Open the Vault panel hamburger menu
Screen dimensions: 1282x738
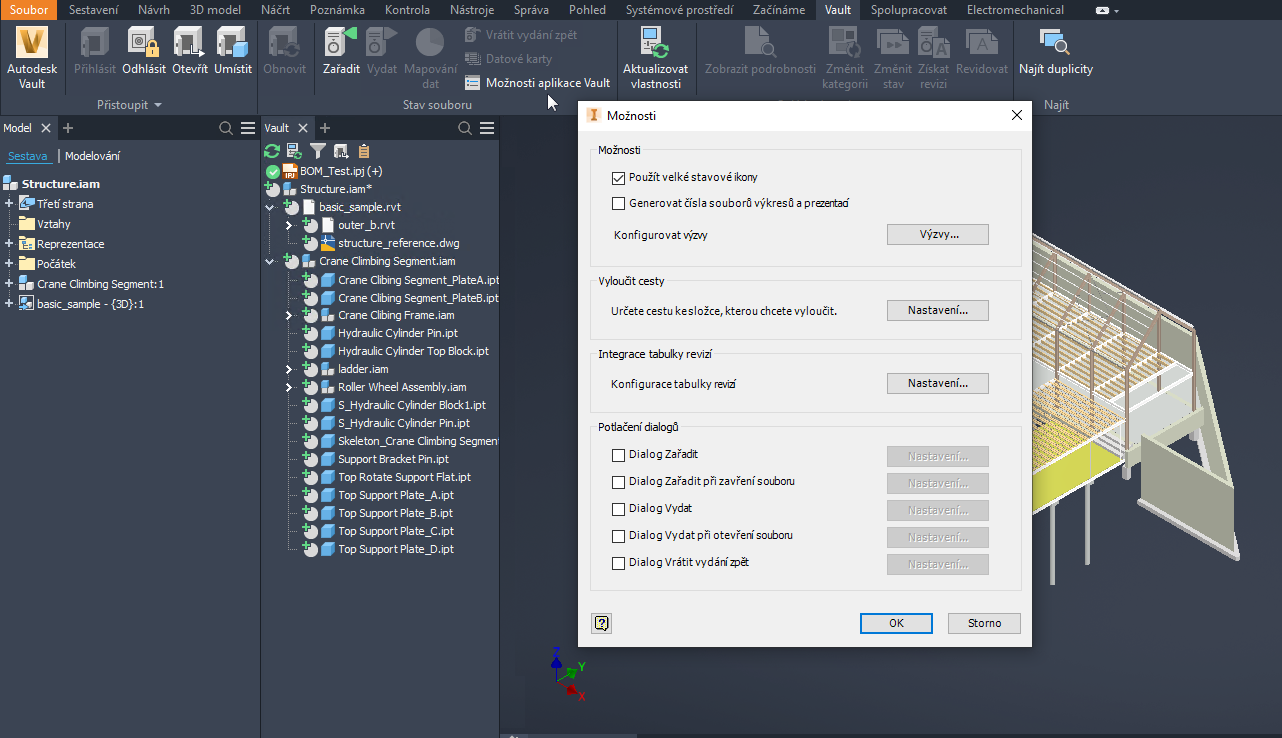click(x=487, y=128)
